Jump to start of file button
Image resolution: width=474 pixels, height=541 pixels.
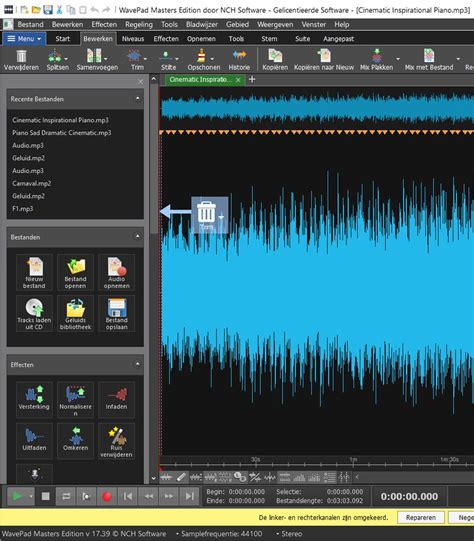(x=128, y=496)
